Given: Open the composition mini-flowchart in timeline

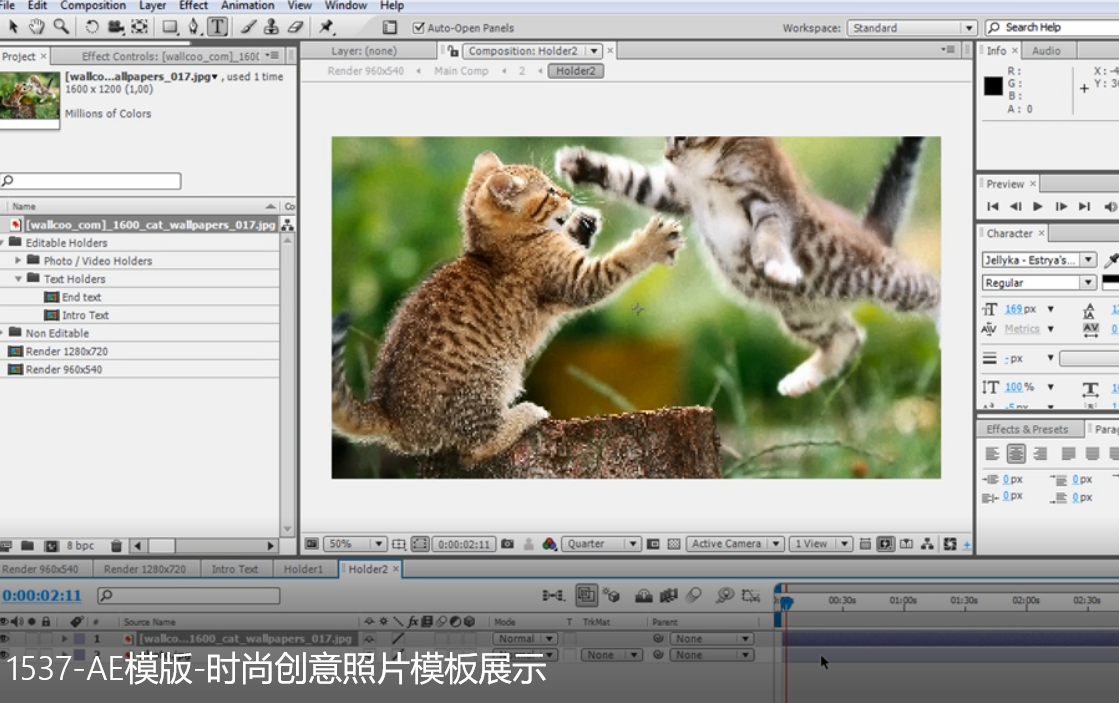Looking at the screenshot, I should coord(553,595).
